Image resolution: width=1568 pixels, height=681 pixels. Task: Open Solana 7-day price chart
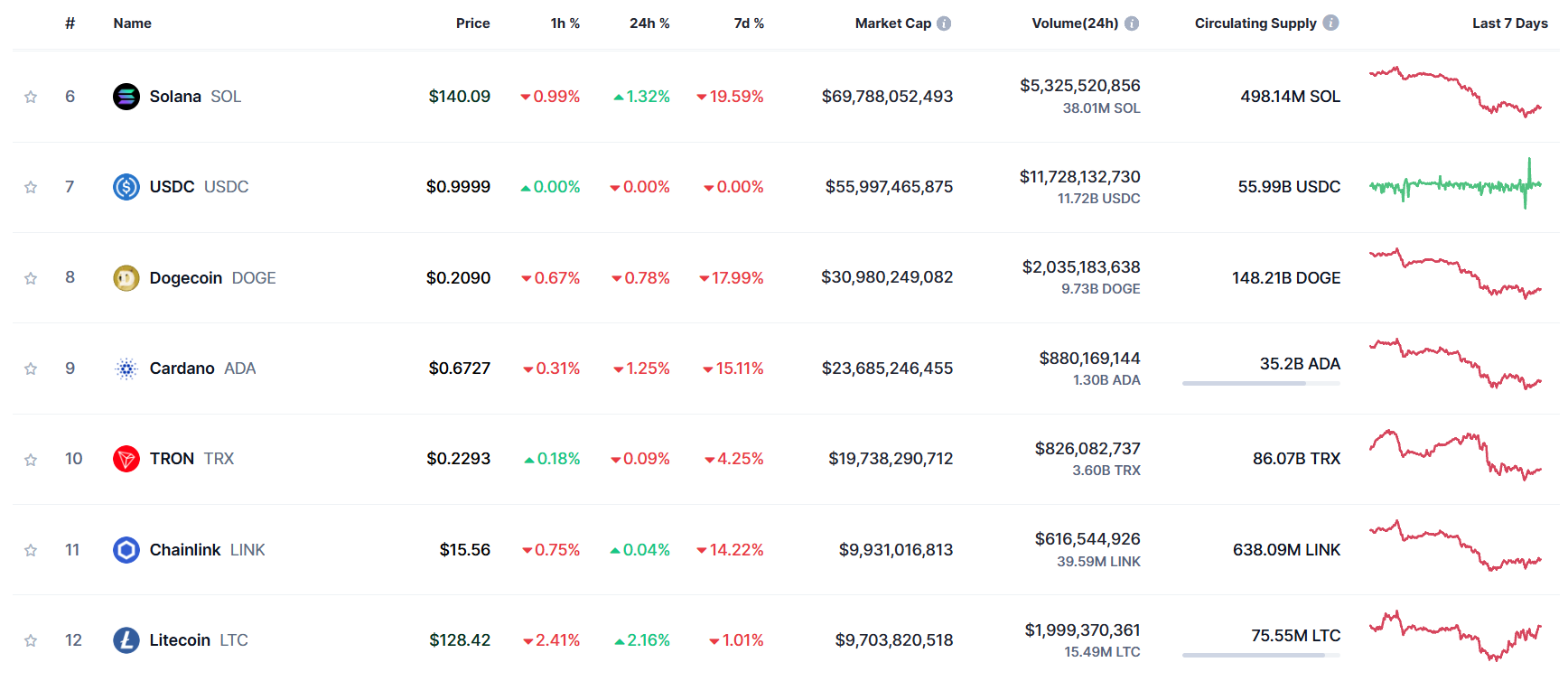pos(1455,92)
